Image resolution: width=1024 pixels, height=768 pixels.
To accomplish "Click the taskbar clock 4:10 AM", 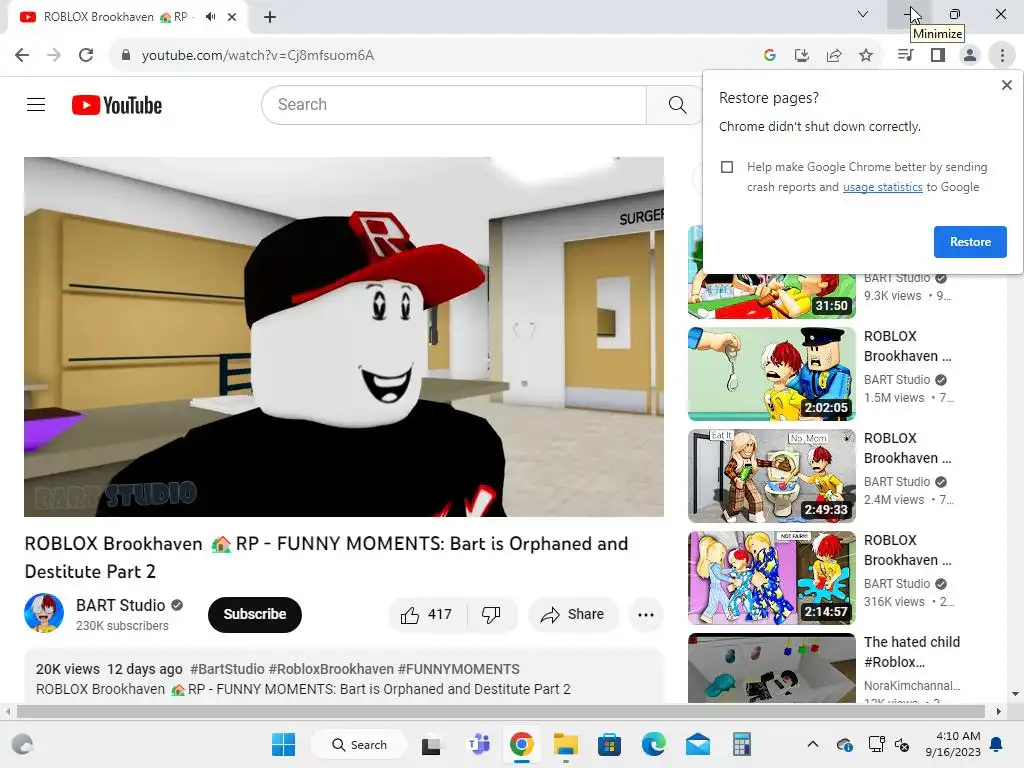I will tap(953, 744).
